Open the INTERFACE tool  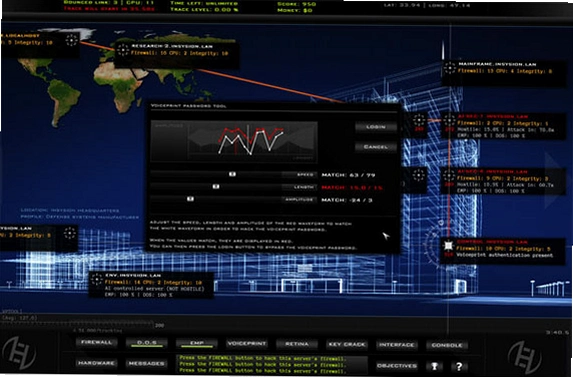(396, 344)
